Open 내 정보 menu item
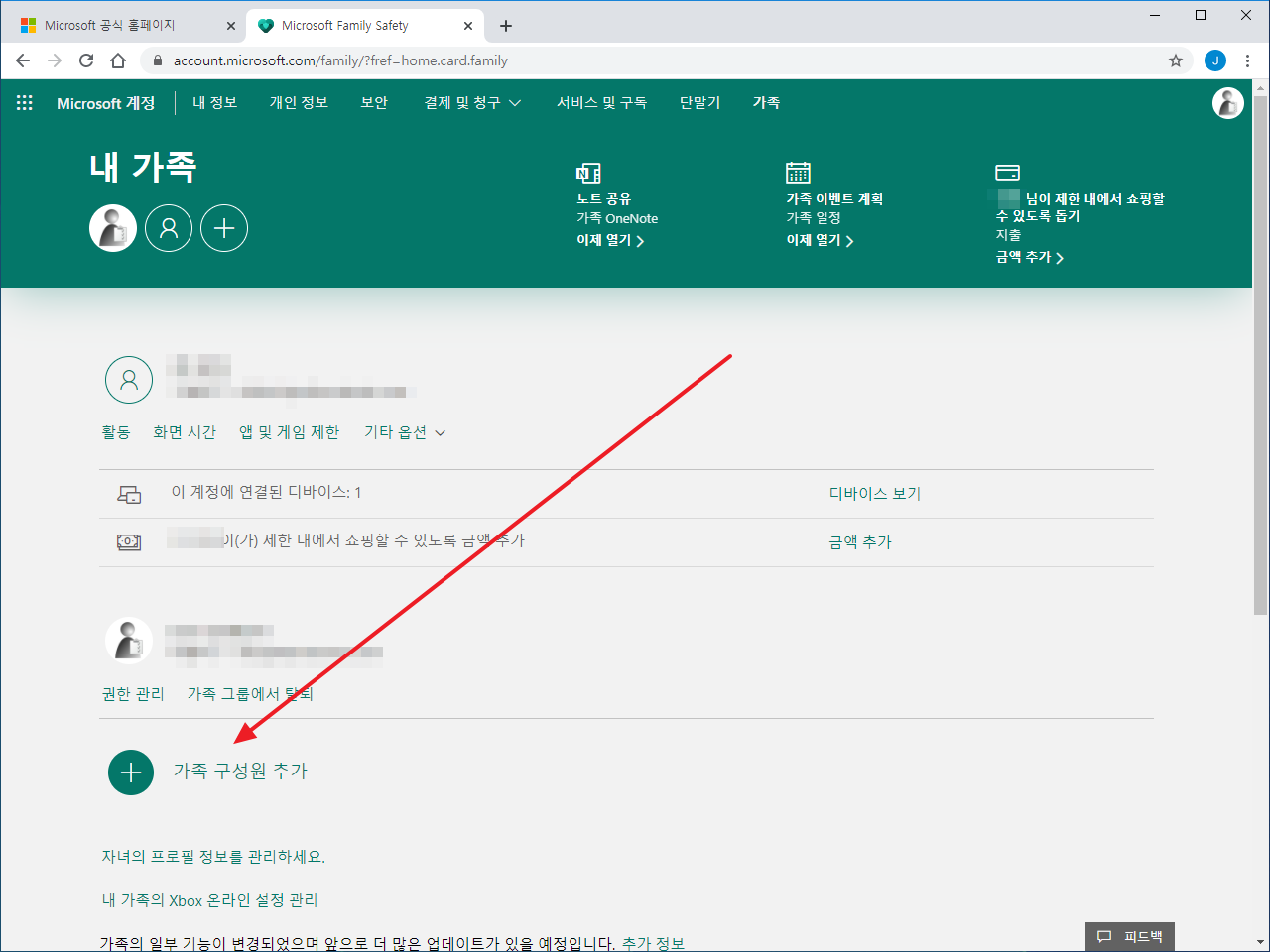The height and width of the screenshot is (952, 1270). (x=215, y=103)
